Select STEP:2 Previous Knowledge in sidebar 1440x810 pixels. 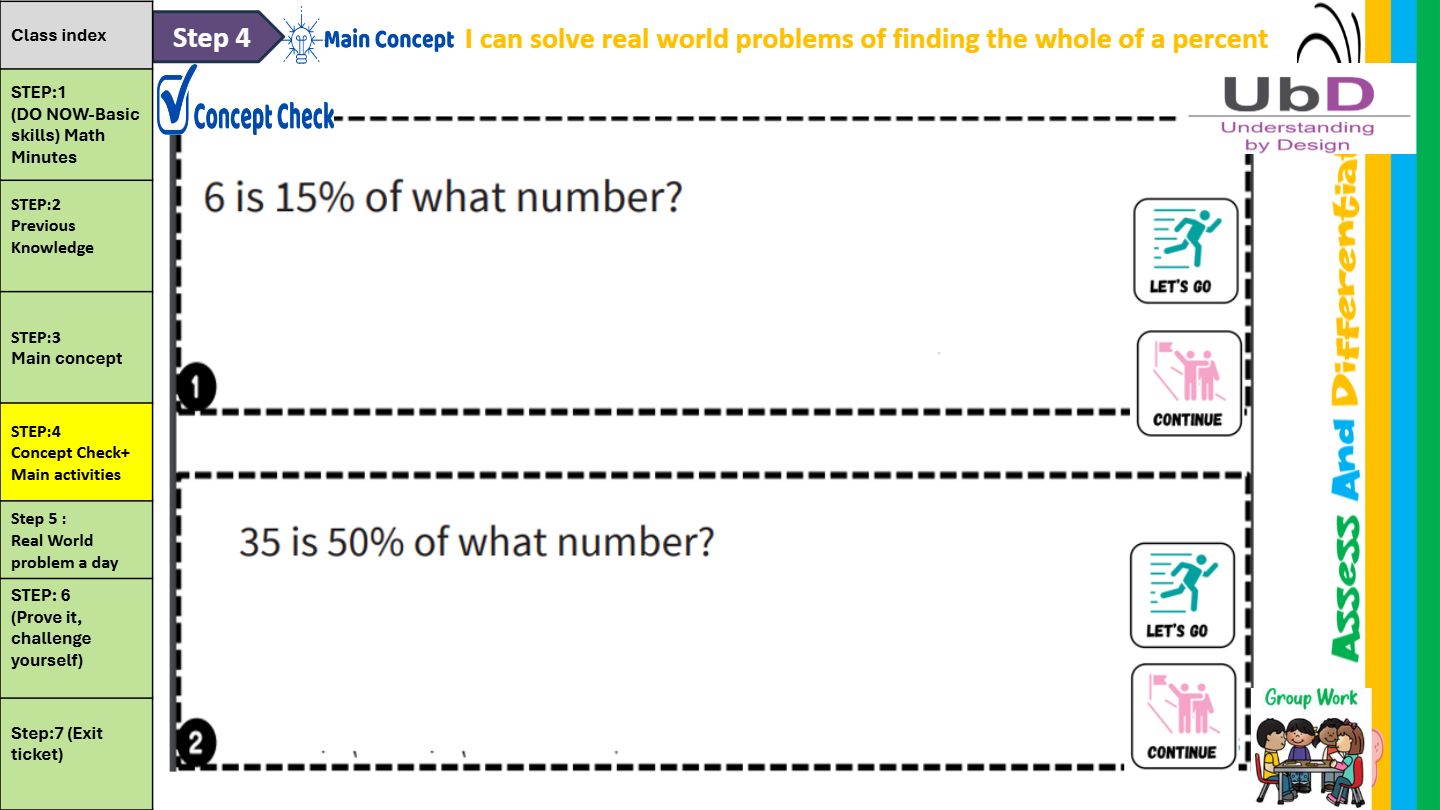(x=76, y=236)
